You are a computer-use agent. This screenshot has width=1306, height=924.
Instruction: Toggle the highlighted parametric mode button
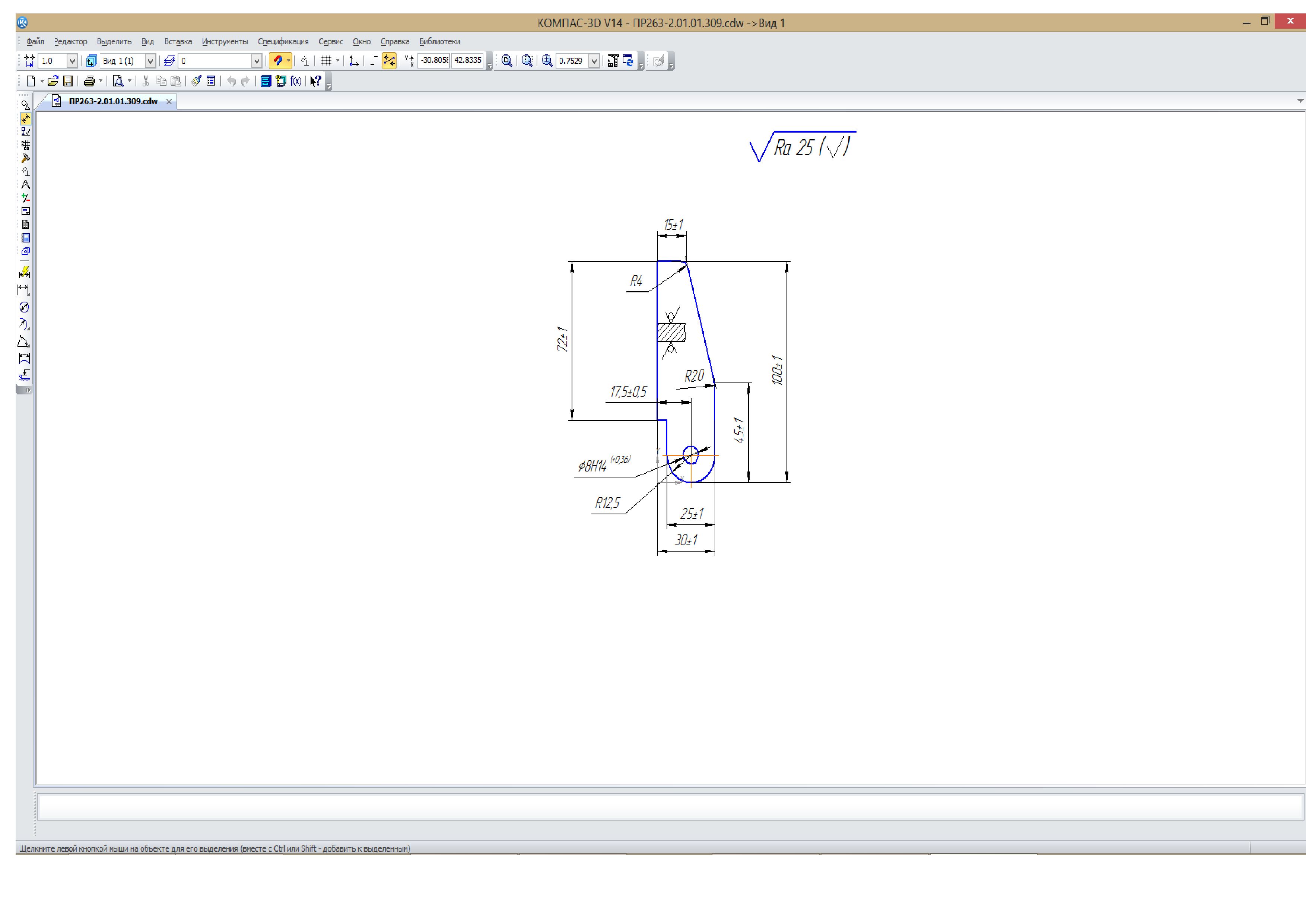tap(389, 61)
